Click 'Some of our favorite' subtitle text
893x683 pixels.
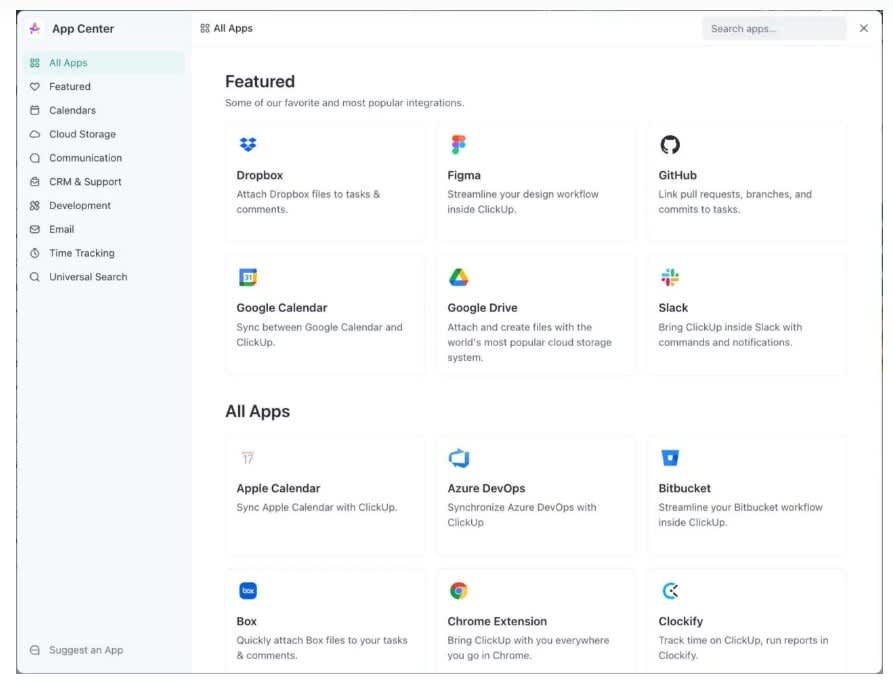(345, 103)
